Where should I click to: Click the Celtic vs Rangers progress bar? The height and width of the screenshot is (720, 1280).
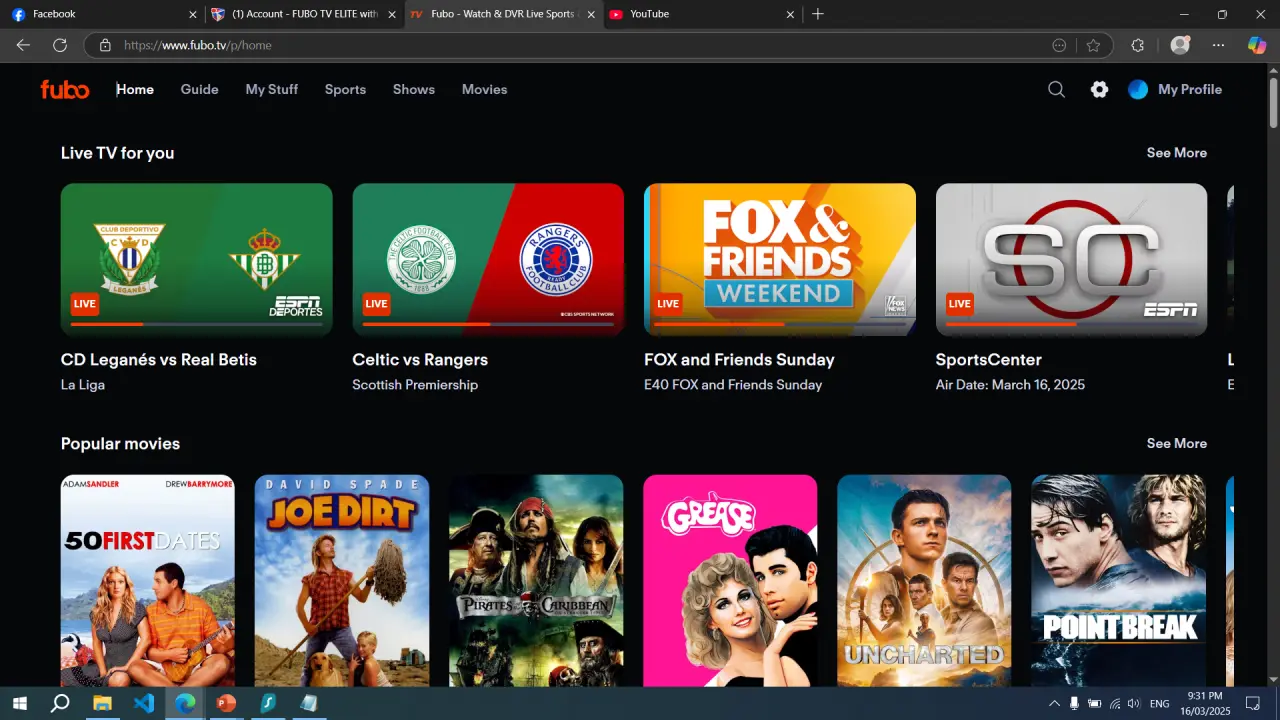pos(488,324)
